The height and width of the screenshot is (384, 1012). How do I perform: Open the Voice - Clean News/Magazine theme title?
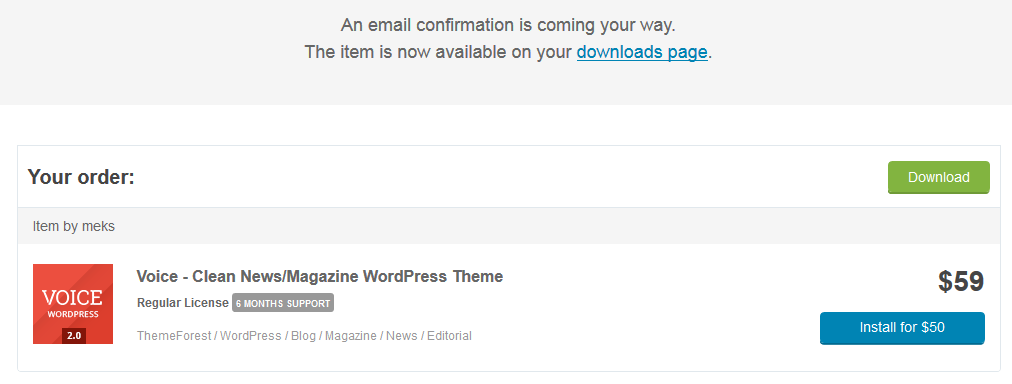click(x=319, y=276)
